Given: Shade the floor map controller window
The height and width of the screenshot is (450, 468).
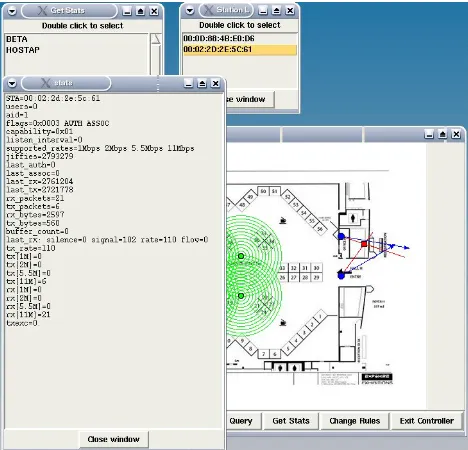Looking at the screenshot, I should click(x=443, y=134).
